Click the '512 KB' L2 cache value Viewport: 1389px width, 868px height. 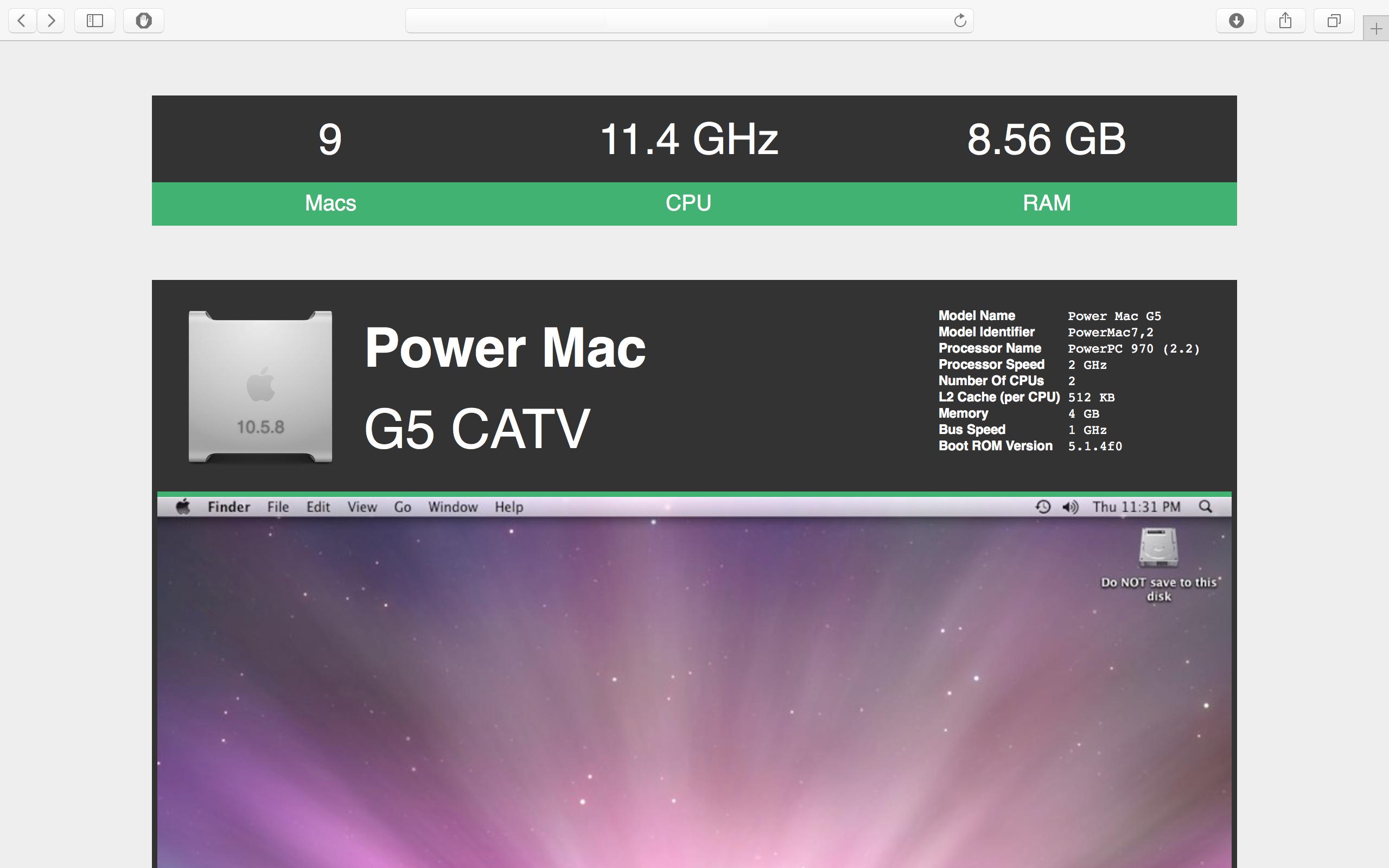click(1091, 397)
